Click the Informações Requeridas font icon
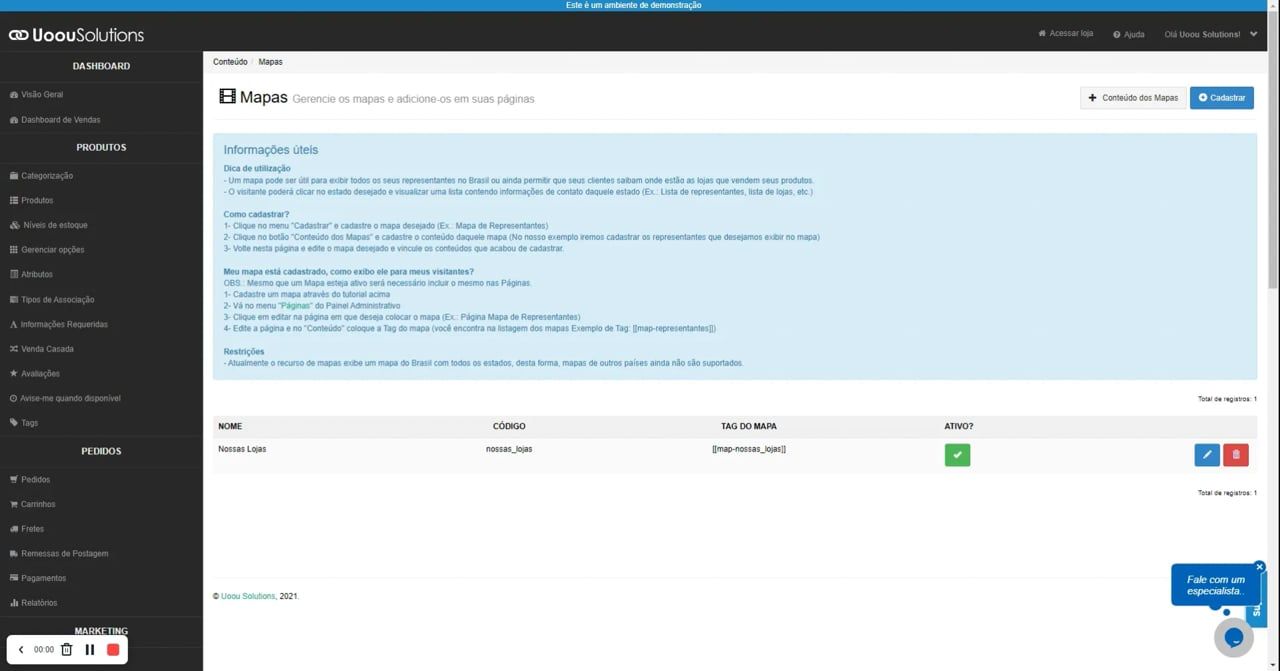Screen dimensions: 1280x671 click(13, 324)
